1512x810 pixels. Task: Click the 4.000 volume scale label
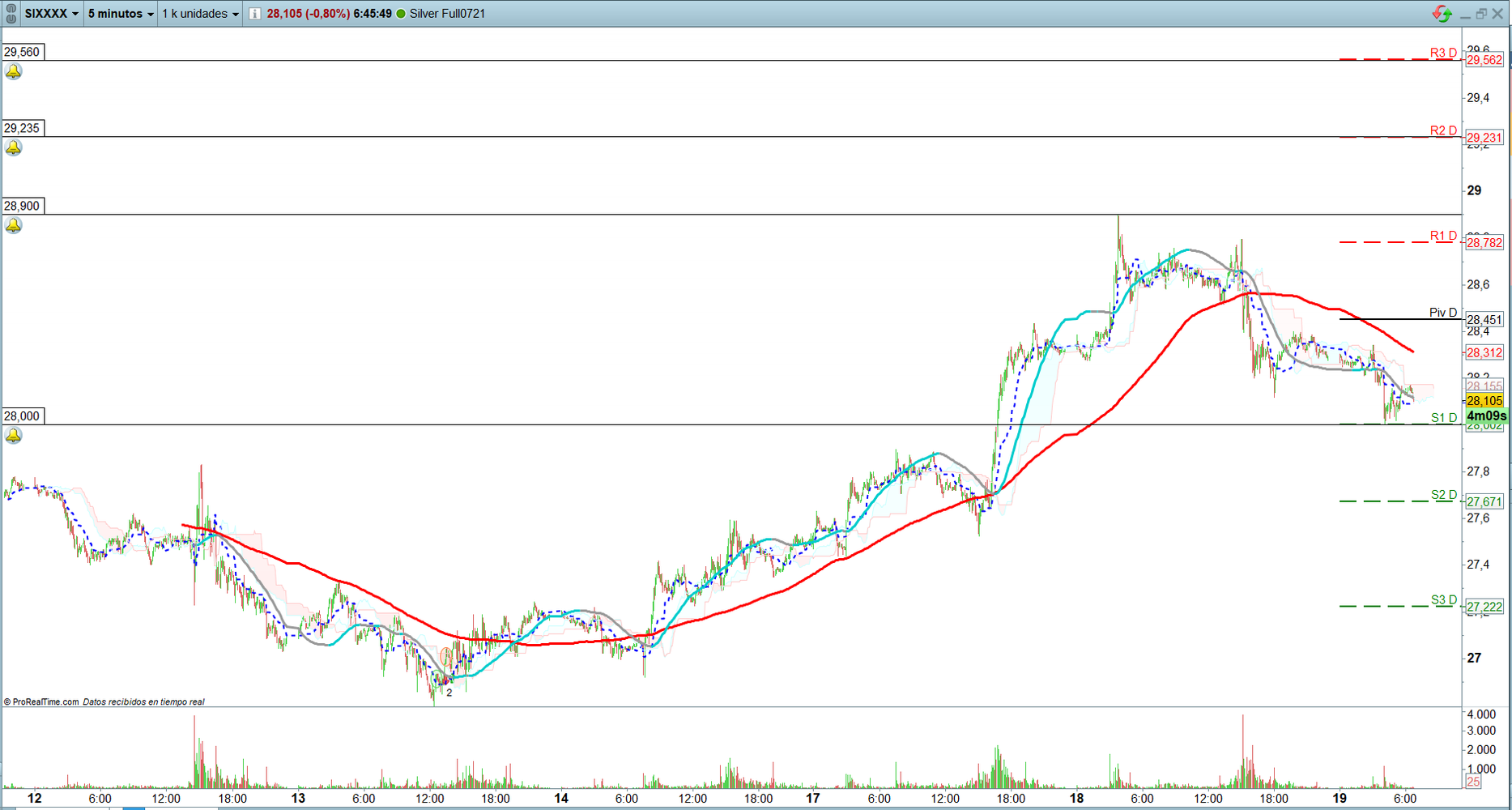pos(1481,714)
